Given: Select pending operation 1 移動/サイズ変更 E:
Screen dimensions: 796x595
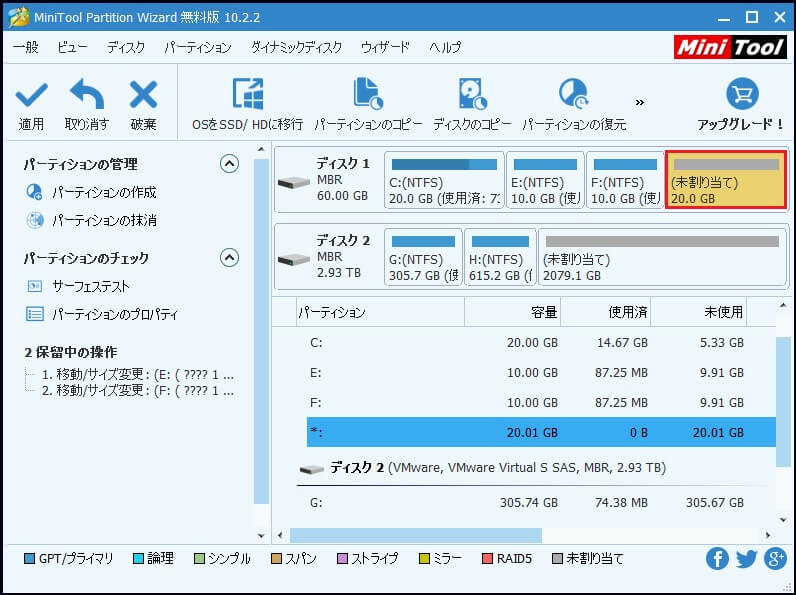Looking at the screenshot, I should (x=138, y=375).
